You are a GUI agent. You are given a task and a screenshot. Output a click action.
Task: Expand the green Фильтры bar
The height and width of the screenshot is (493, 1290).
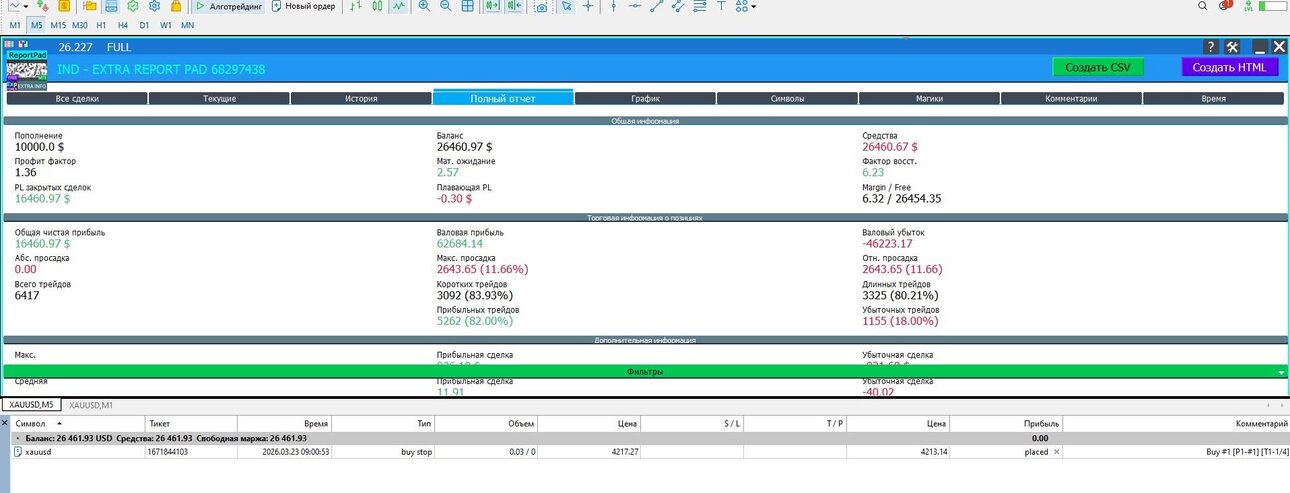[x=645, y=371]
